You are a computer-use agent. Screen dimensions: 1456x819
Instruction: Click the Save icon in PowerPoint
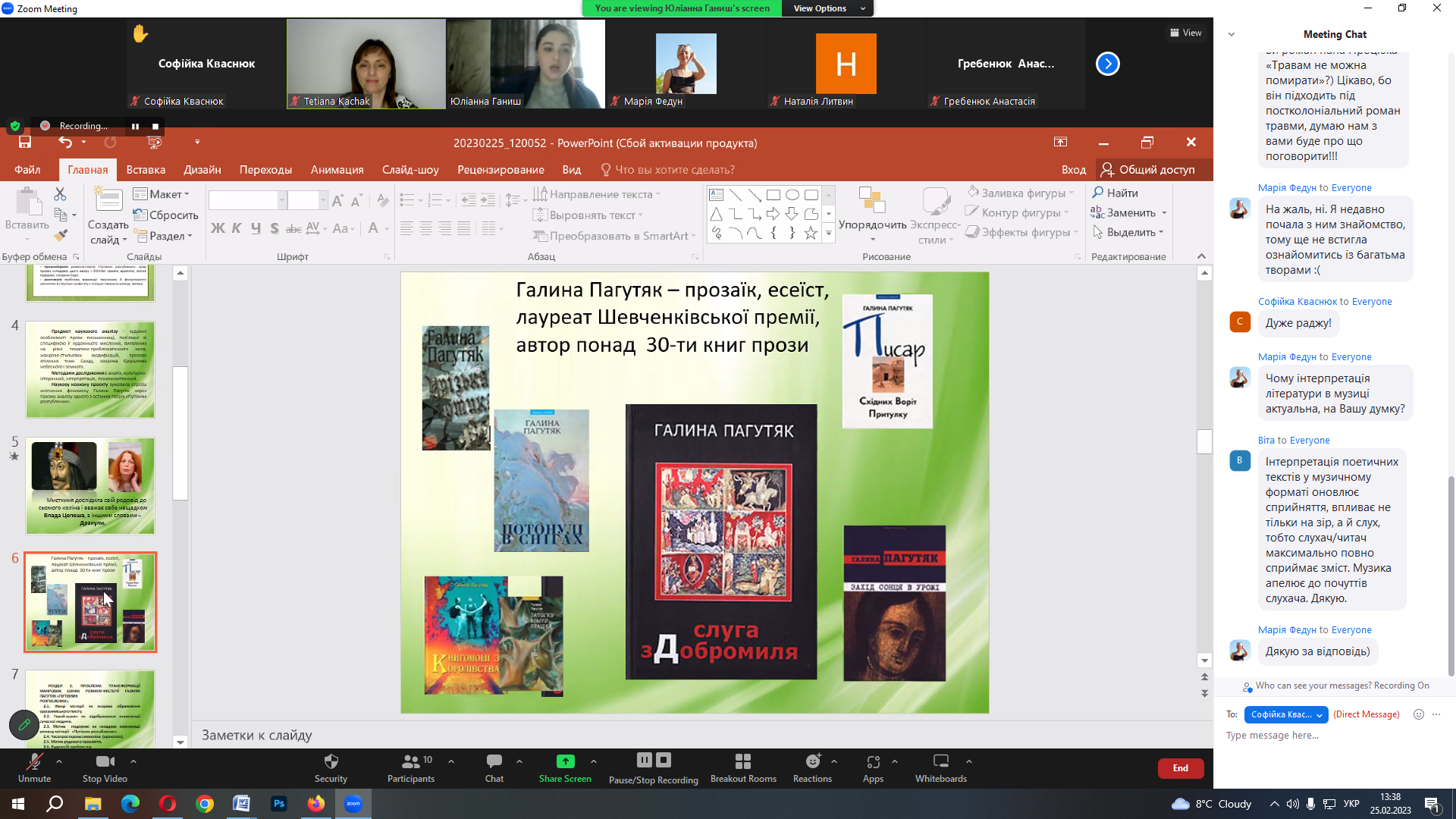click(x=25, y=143)
